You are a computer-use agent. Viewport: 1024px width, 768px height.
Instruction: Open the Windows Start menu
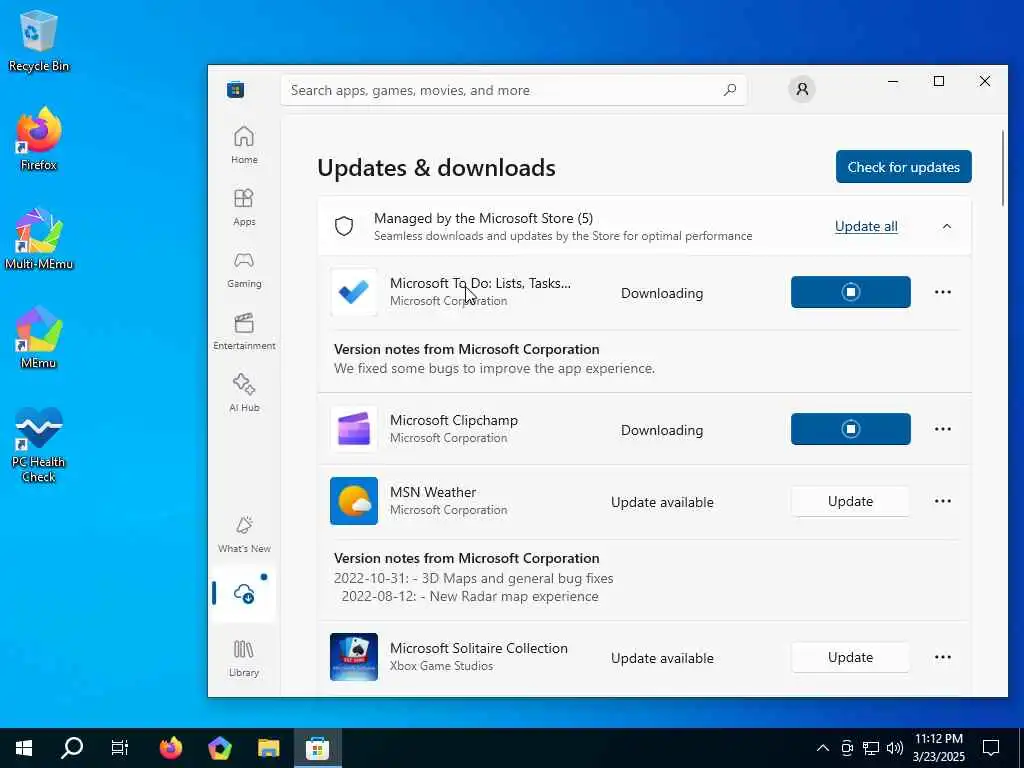click(24, 748)
